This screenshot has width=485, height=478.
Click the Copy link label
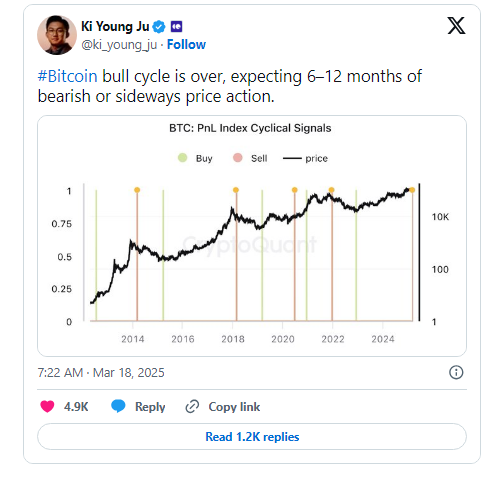coord(234,407)
